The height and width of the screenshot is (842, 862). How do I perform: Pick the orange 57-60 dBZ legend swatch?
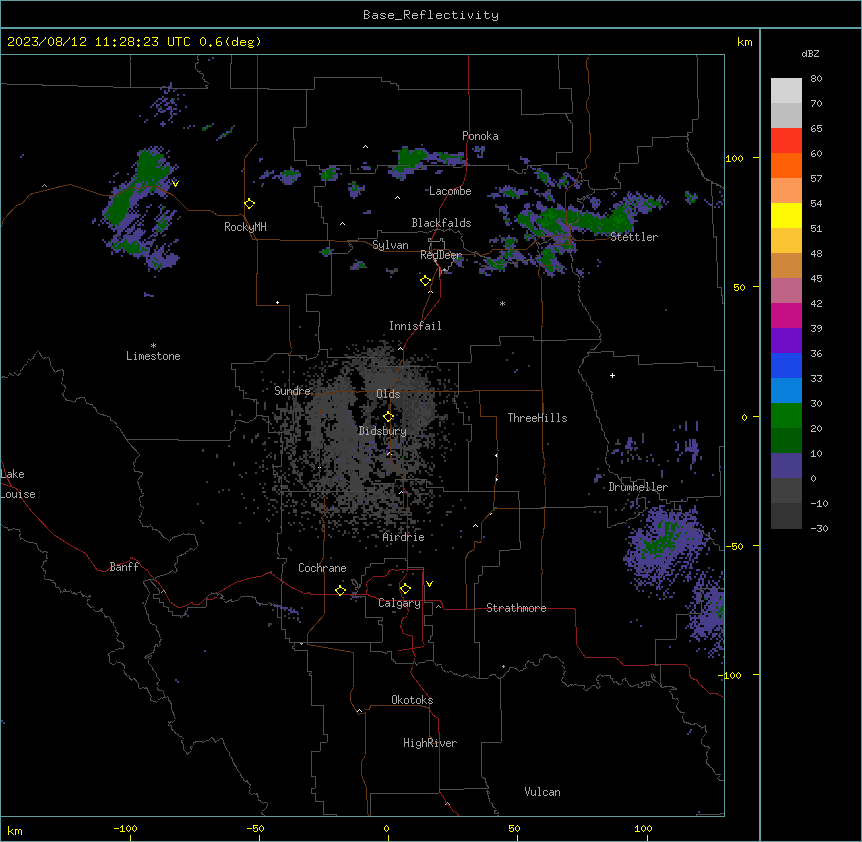(786, 165)
